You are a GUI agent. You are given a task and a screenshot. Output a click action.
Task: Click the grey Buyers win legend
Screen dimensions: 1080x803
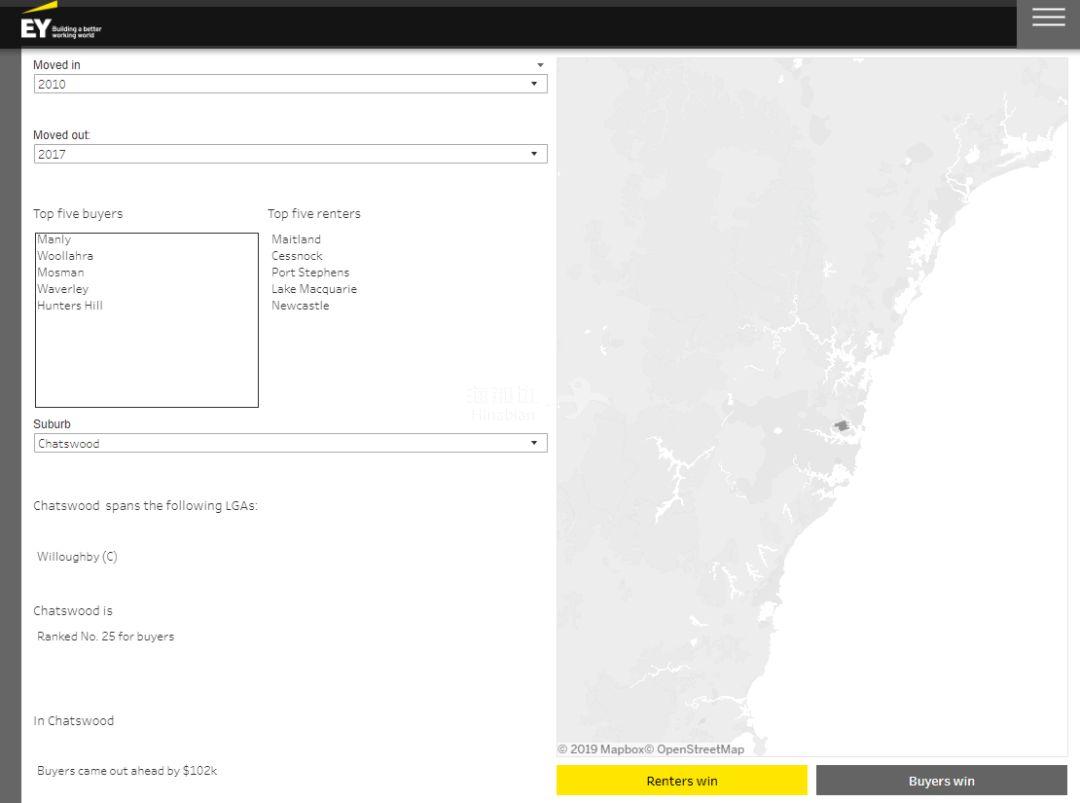coord(942,781)
